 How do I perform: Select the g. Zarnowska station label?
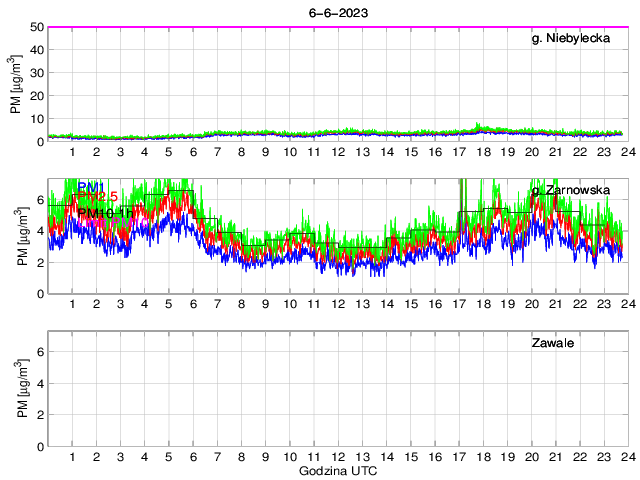pos(569,190)
